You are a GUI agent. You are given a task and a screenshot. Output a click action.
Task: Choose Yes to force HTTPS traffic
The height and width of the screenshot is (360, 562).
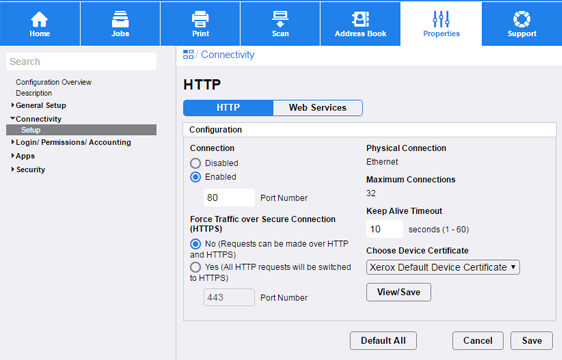tap(195, 267)
